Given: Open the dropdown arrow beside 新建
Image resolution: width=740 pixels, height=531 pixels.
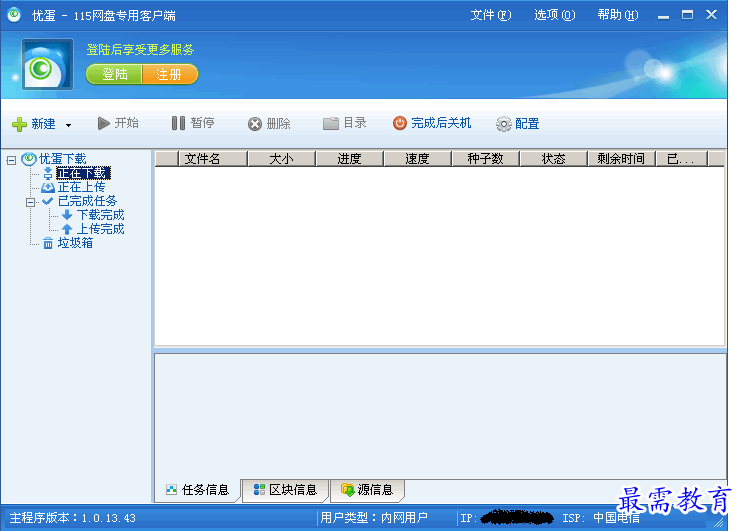Looking at the screenshot, I should coord(68,125).
